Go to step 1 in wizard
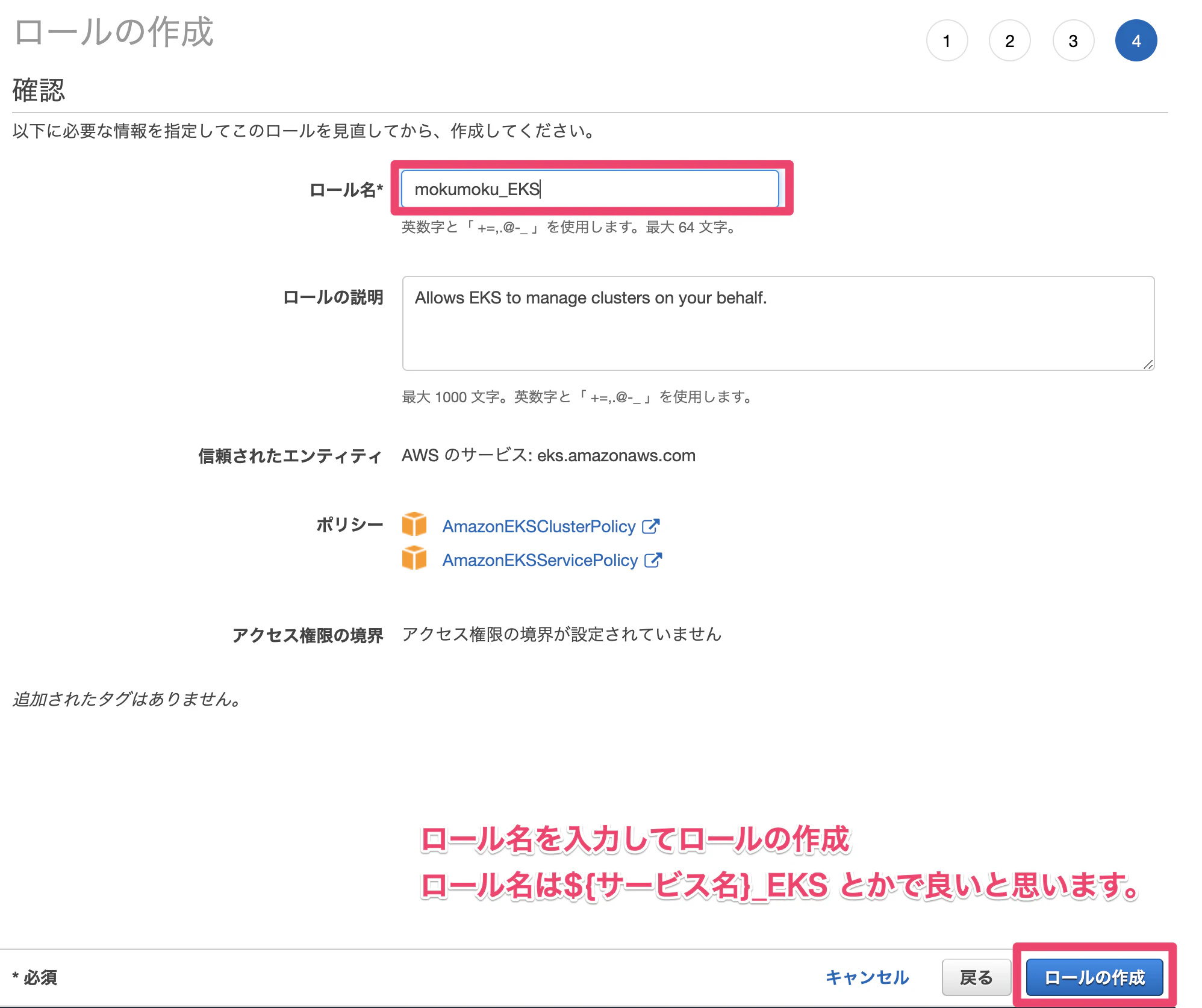 pos(947,41)
